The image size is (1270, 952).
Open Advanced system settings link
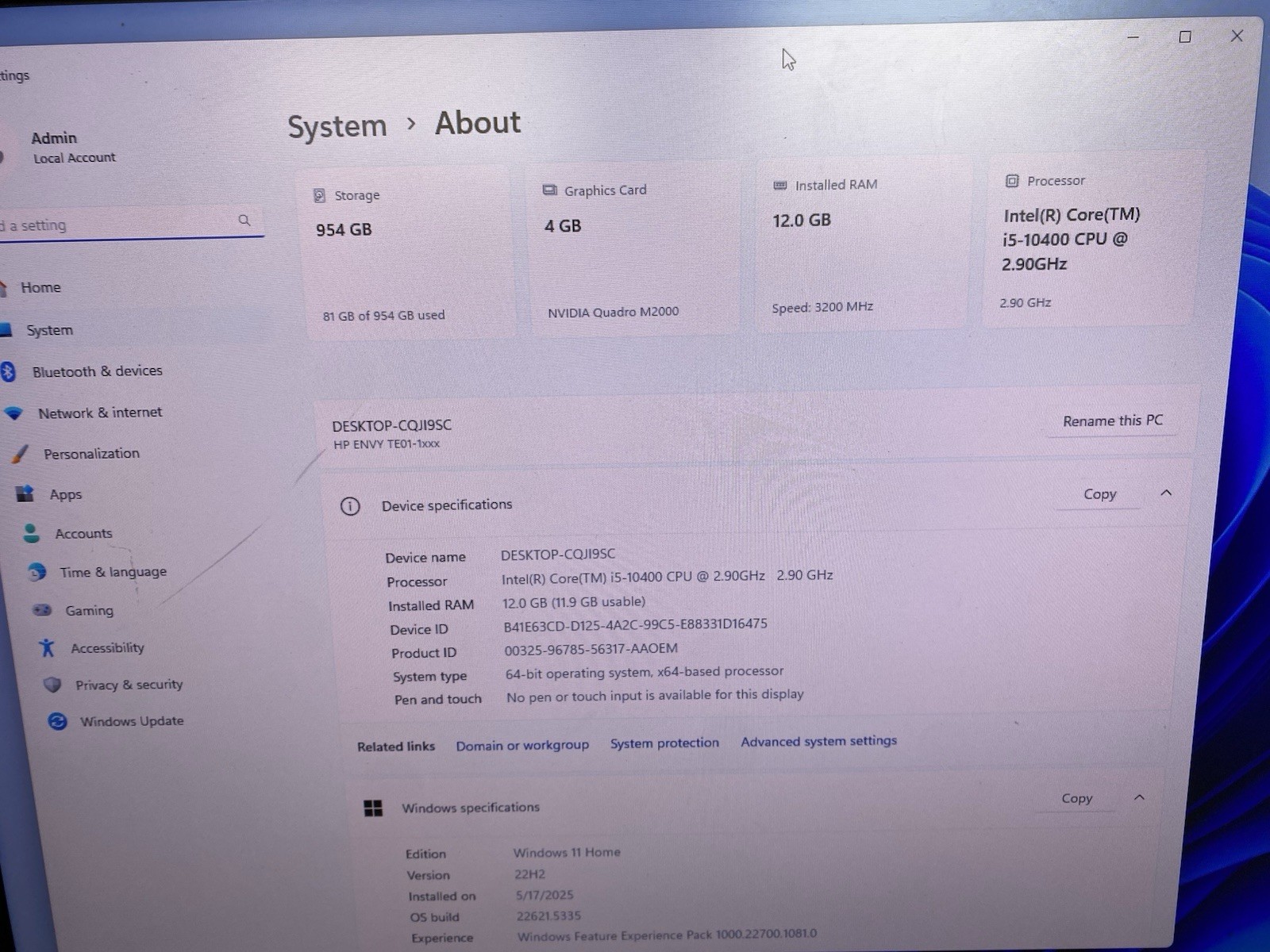[818, 741]
